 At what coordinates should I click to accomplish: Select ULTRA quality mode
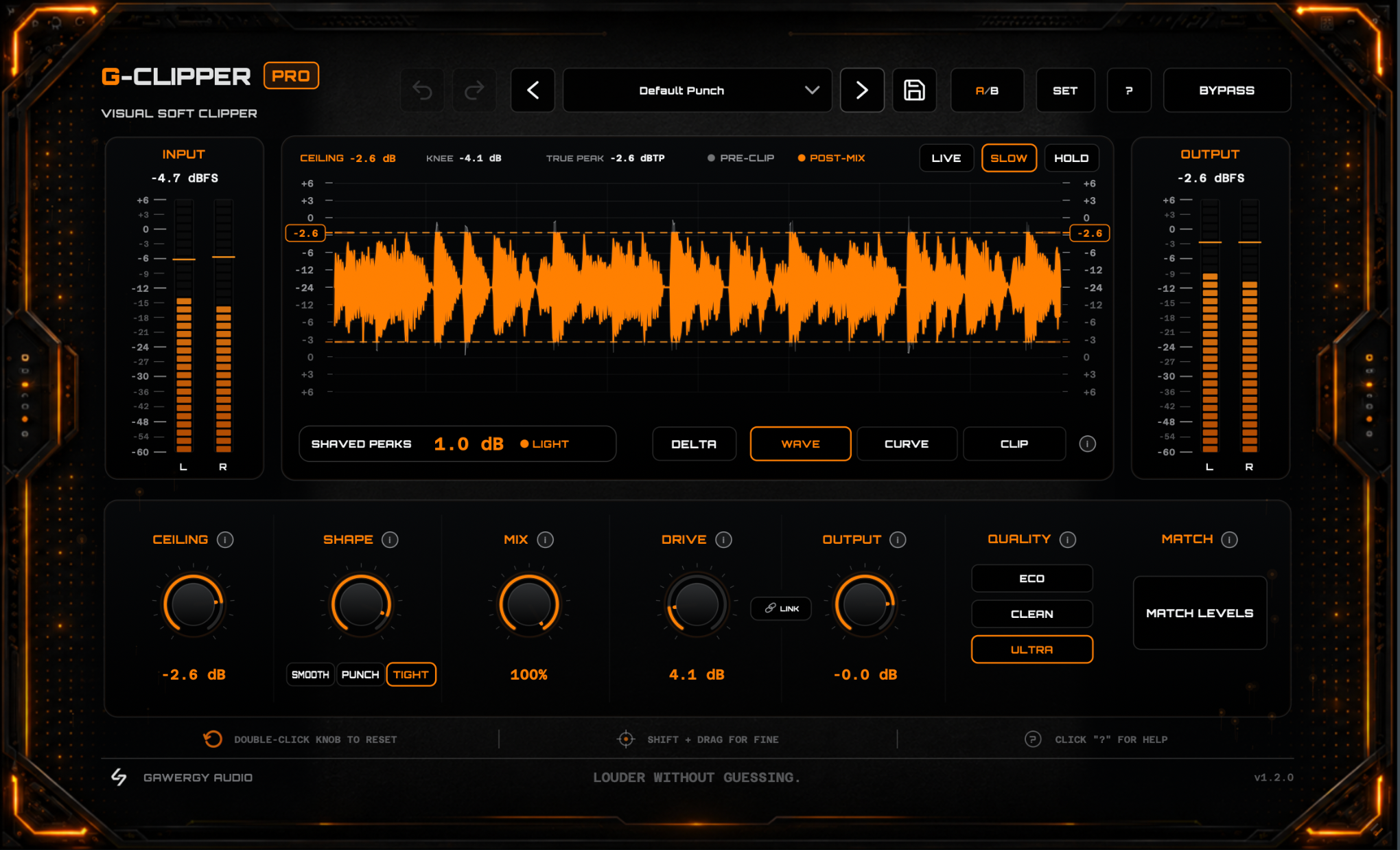[1031, 650]
